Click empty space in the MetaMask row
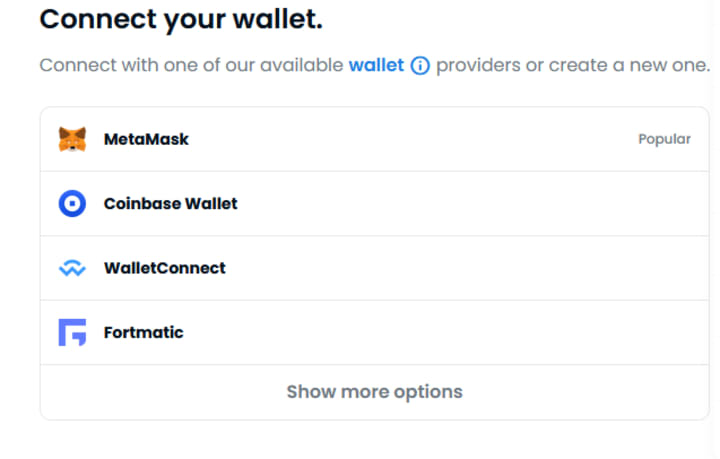Image resolution: width=720 pixels, height=459 pixels. [x=420, y=139]
